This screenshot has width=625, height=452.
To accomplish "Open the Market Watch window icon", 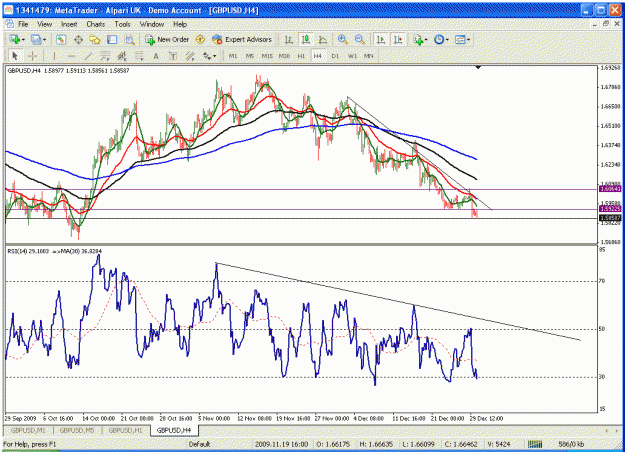I will pos(61,39).
